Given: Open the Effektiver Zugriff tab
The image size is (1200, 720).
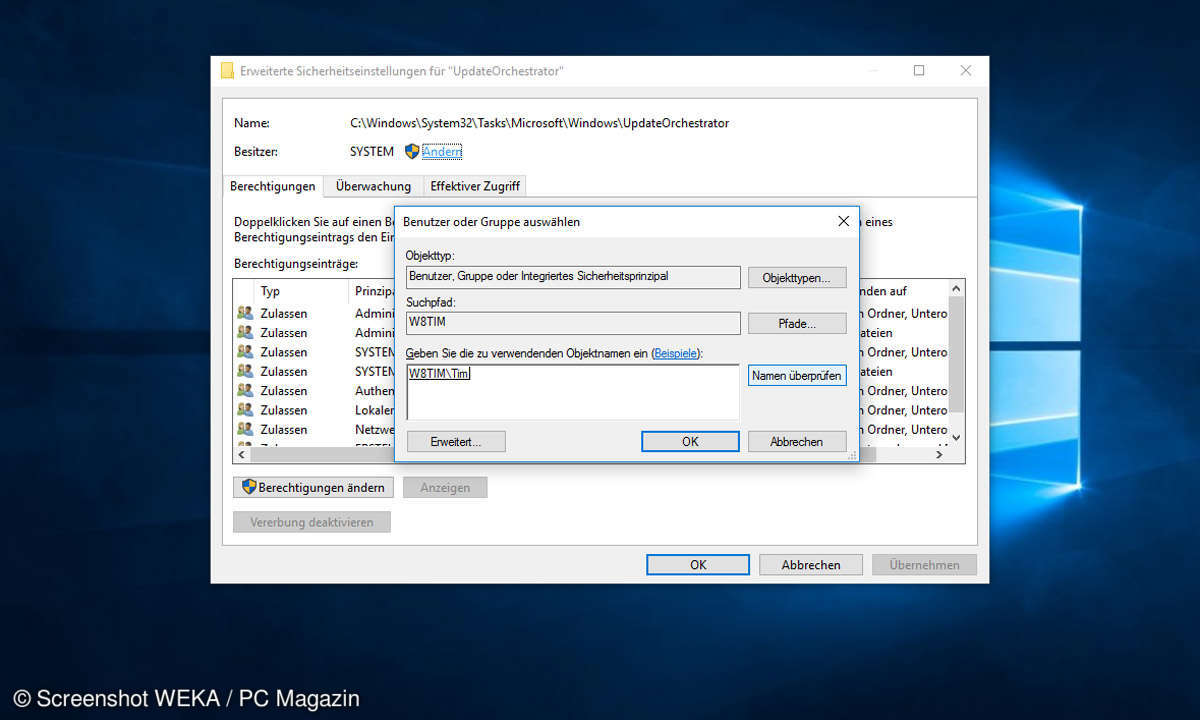Looking at the screenshot, I should (x=475, y=186).
